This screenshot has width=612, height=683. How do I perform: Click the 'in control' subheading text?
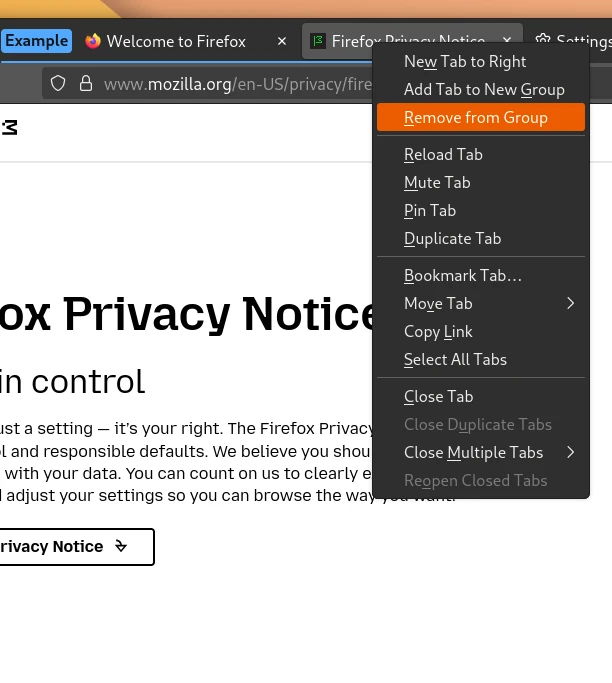coord(72,382)
